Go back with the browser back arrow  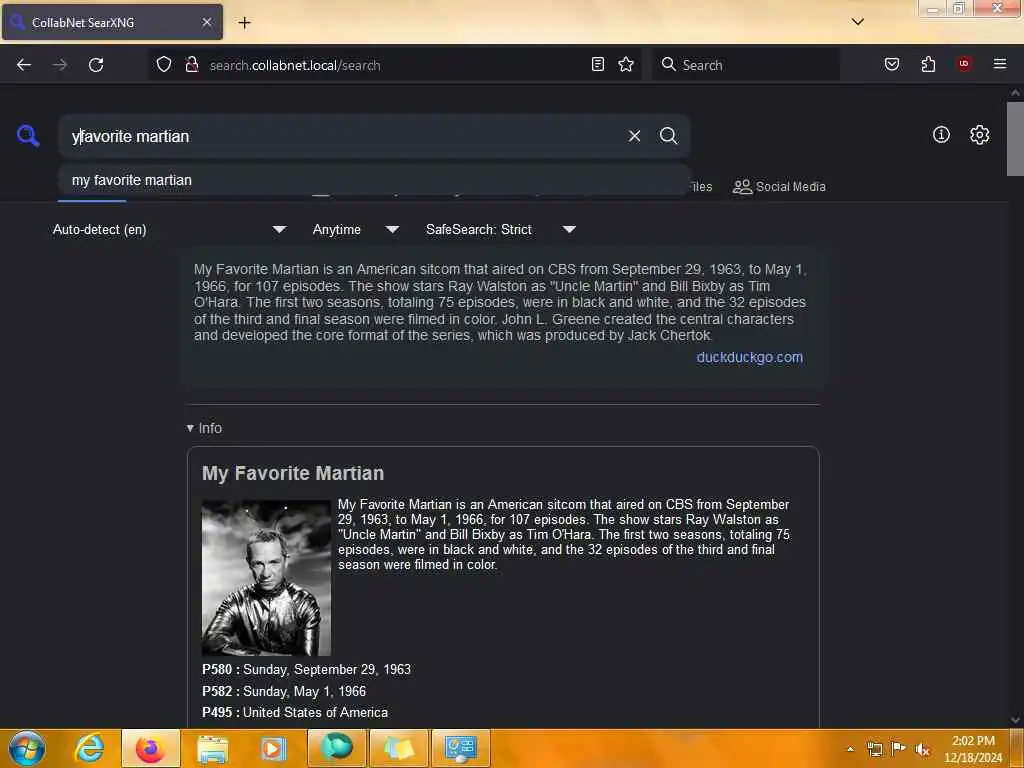24,65
